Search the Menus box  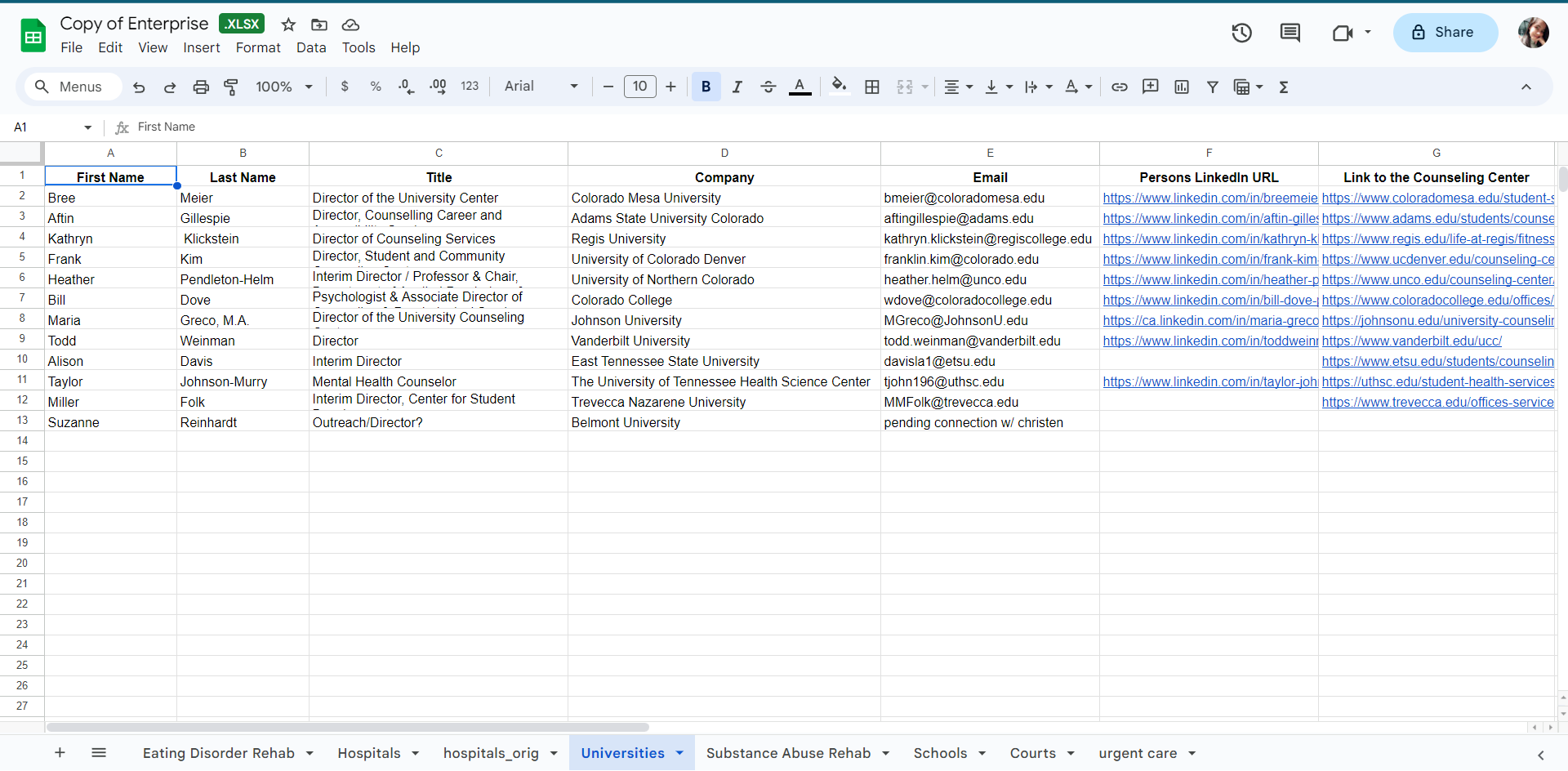tap(72, 87)
